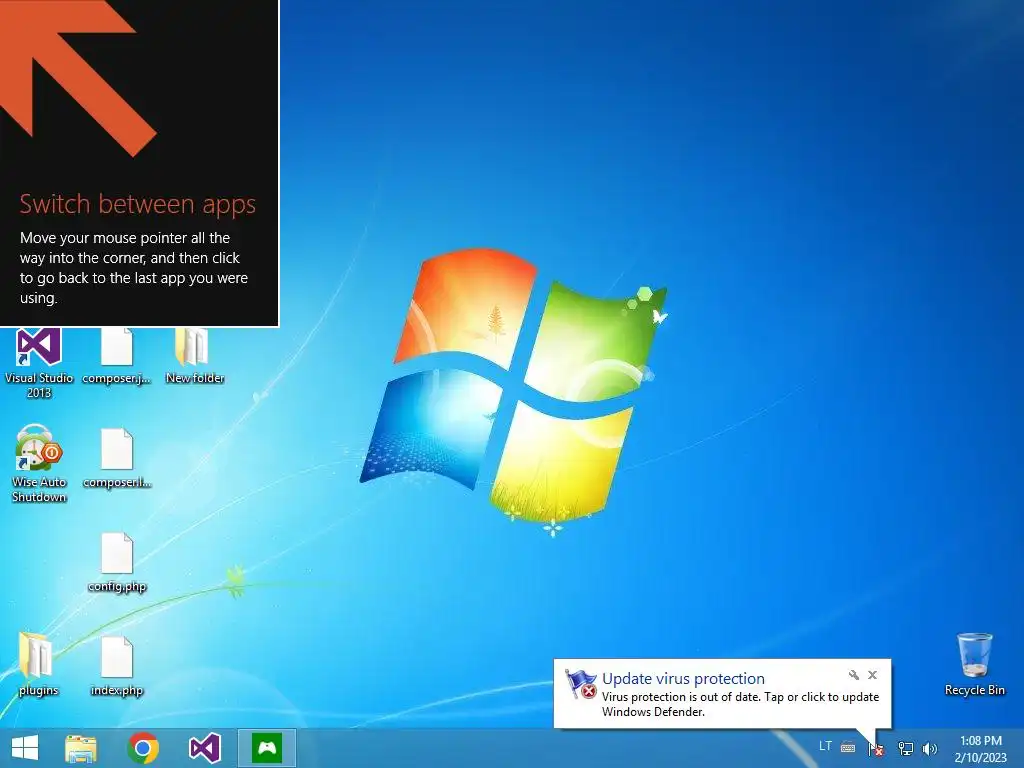Screen dimensions: 1024x768
Task: Click the wrench icon in the notification
Action: pyautogui.click(x=854, y=675)
